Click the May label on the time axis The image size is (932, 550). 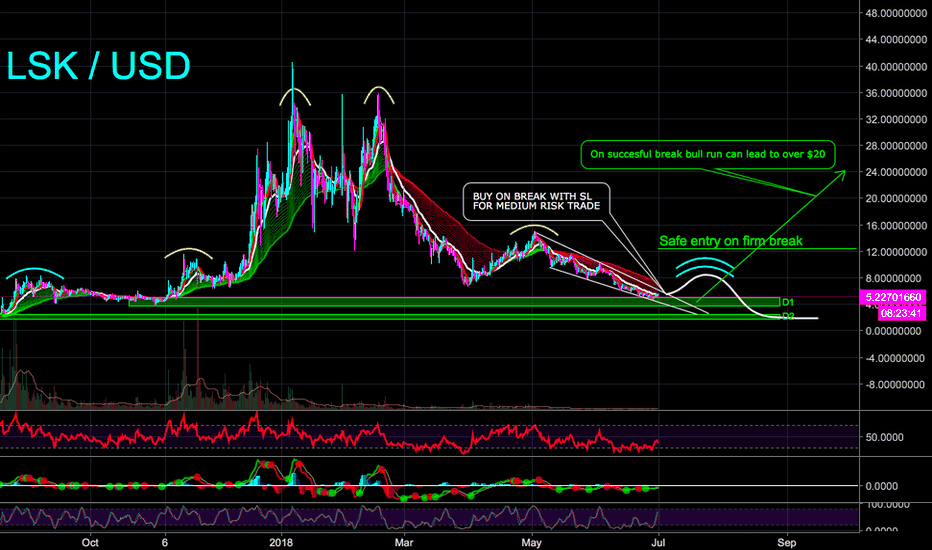pos(531,542)
